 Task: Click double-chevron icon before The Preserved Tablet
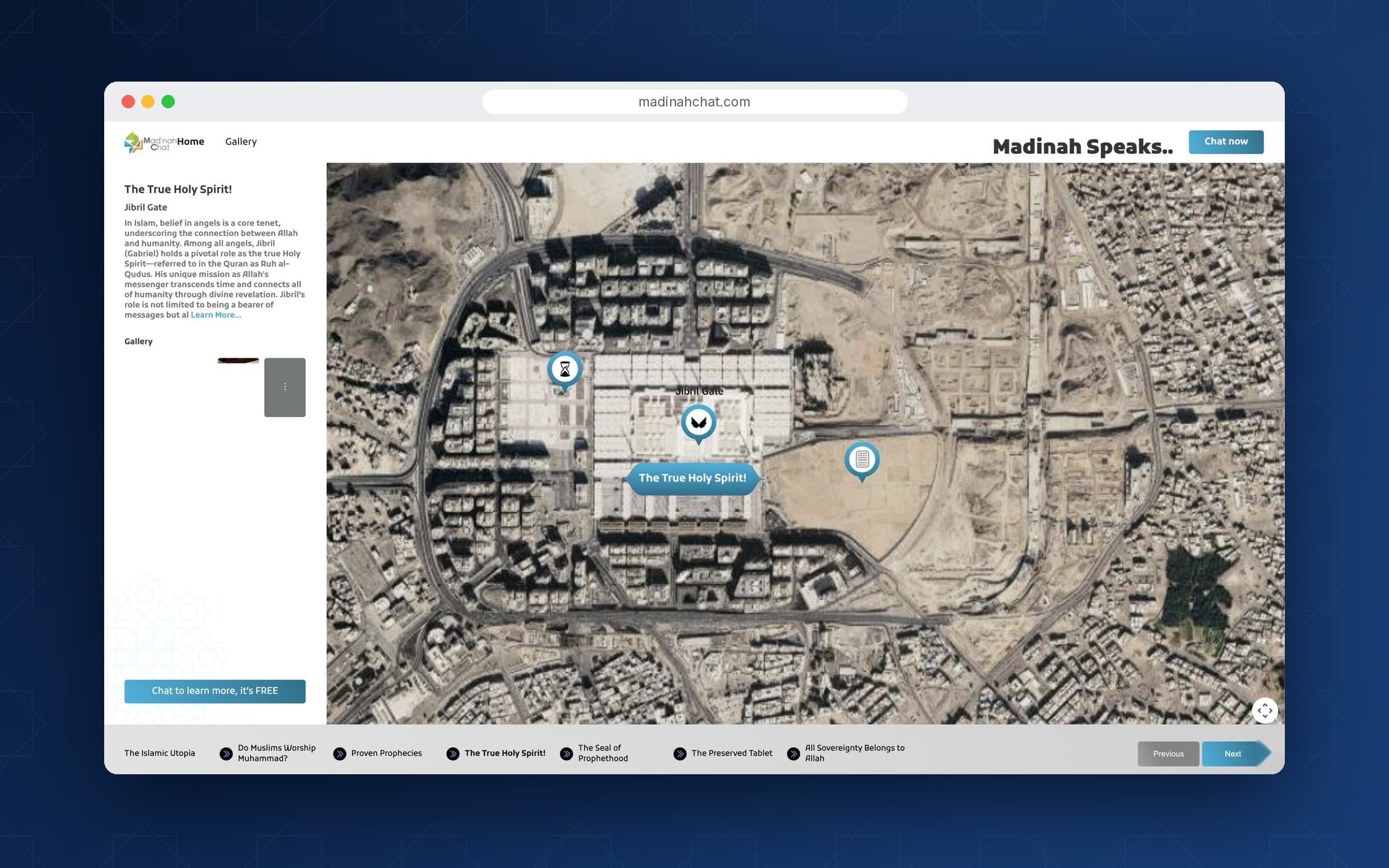(680, 753)
